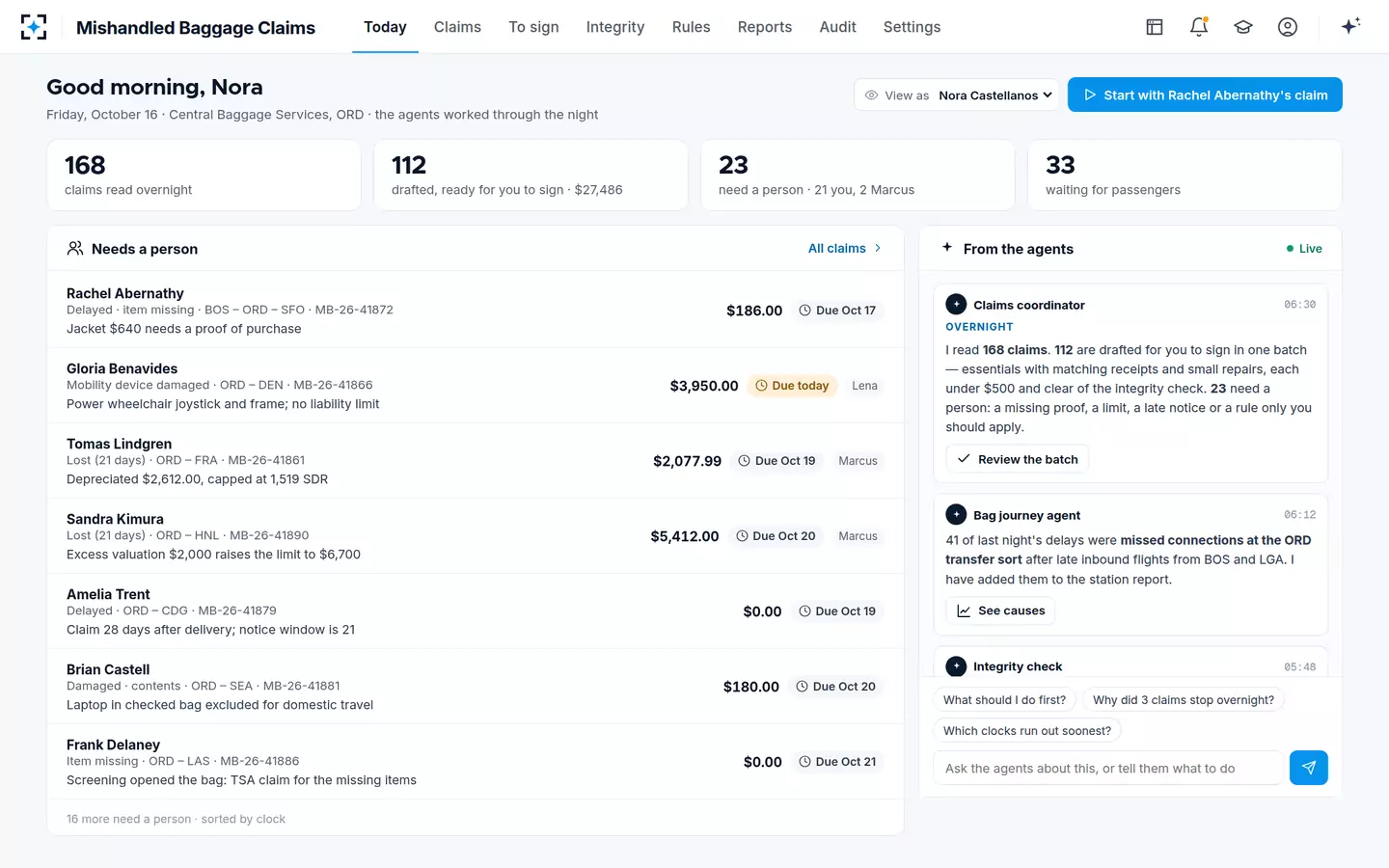Click the Mishandled Baggage Claims logo icon
This screenshot has width=1389, height=868.
coord(34,27)
